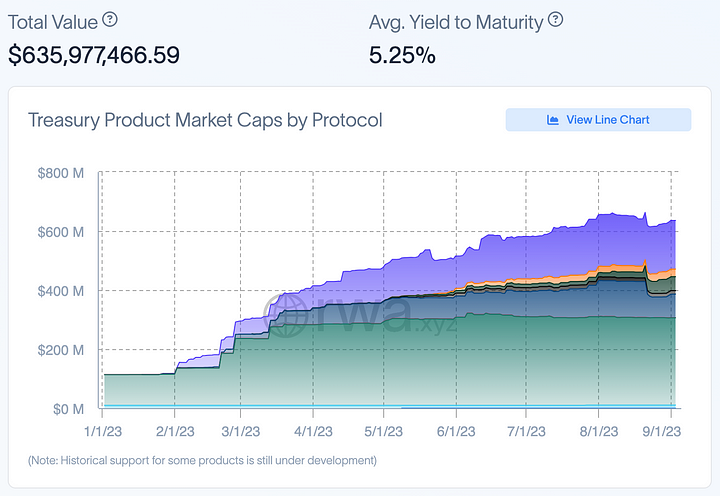
Task: Select the 5/1/23 x-axis date label
Action: [385, 429]
